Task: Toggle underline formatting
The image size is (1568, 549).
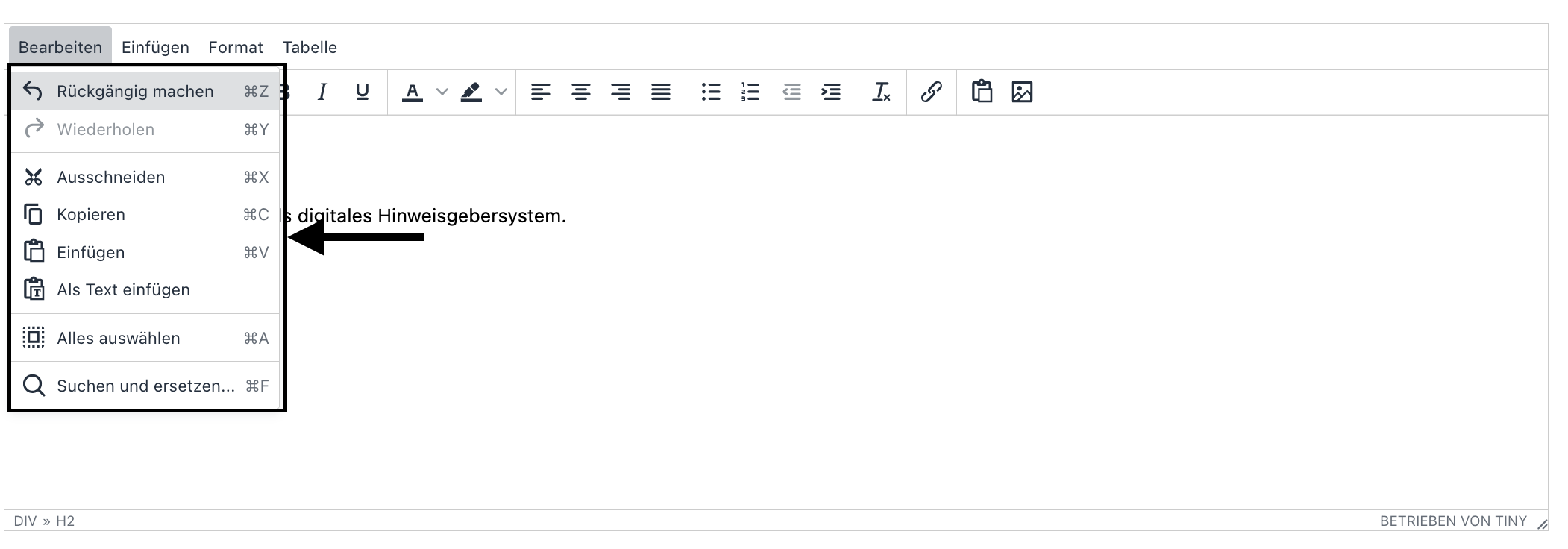Action: (x=363, y=92)
